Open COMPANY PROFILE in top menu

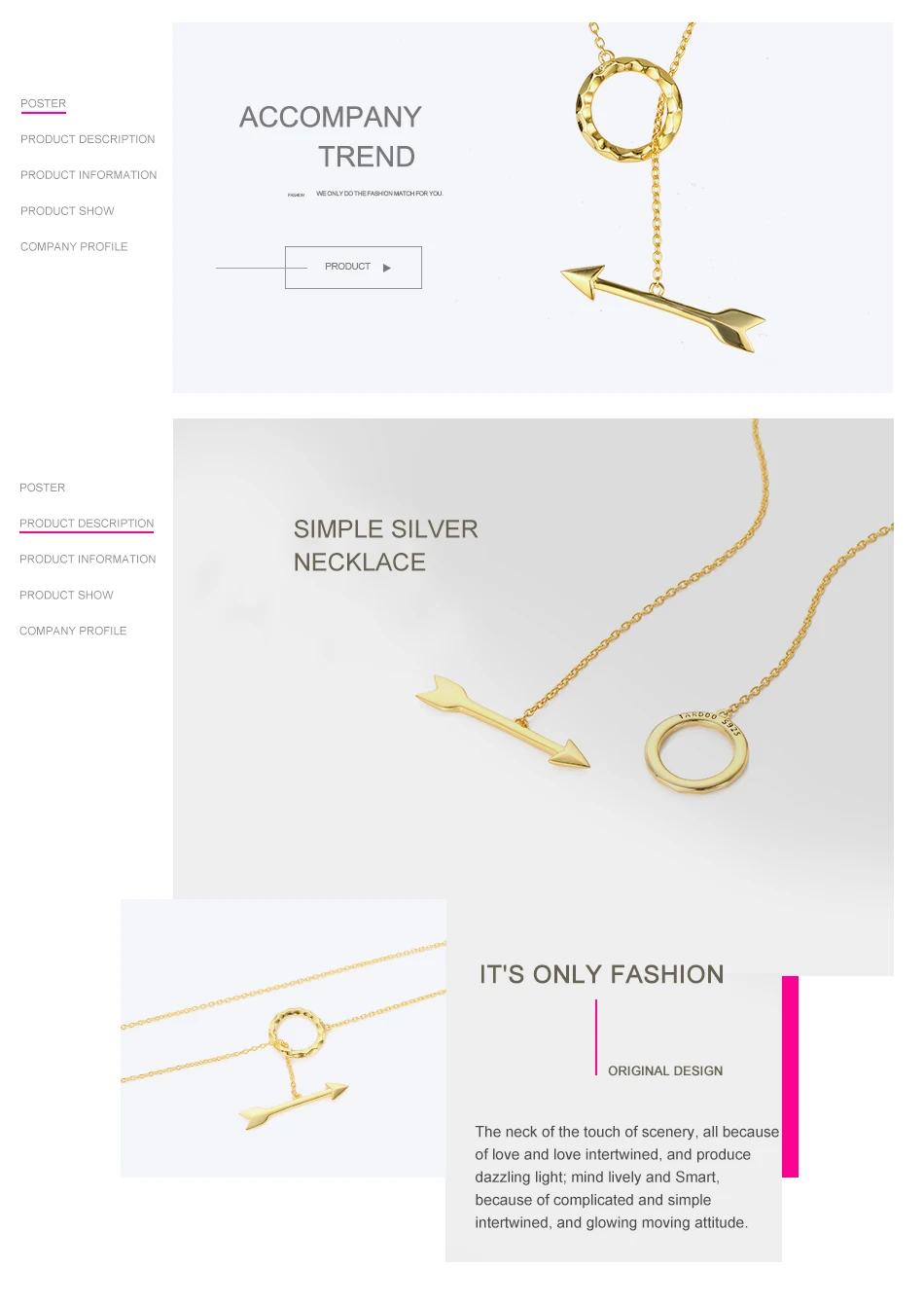click(x=74, y=247)
